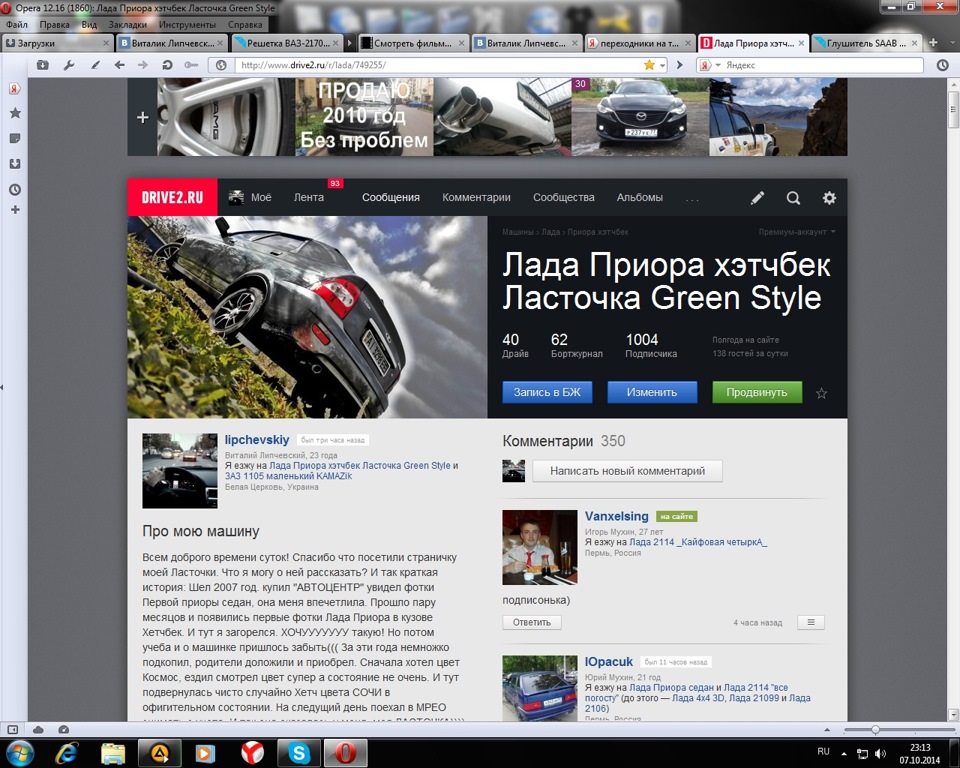Click the plus icon on the promo photo strip

click(143, 117)
